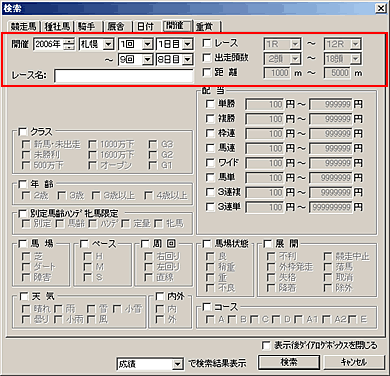The width and height of the screenshot is (390, 376).
Task: Open the 12R race end dropdown
Action: 356,44
